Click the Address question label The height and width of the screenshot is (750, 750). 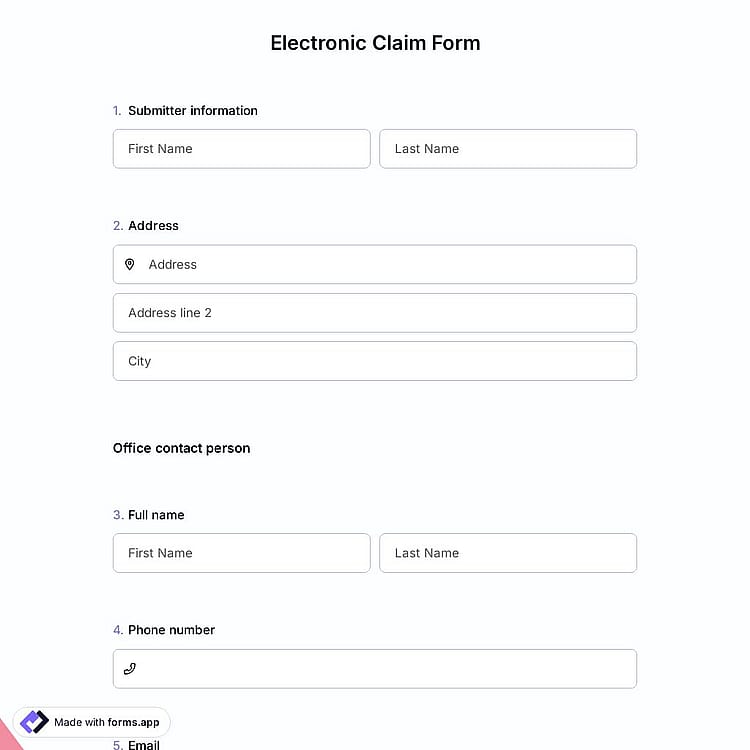coord(153,226)
